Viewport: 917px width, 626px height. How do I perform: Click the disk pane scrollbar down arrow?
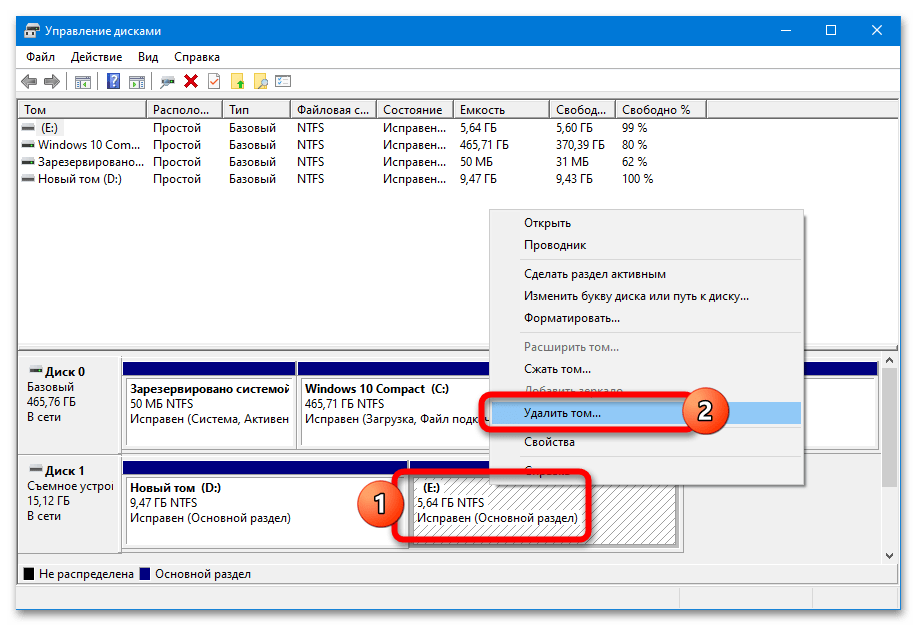pos(889,556)
